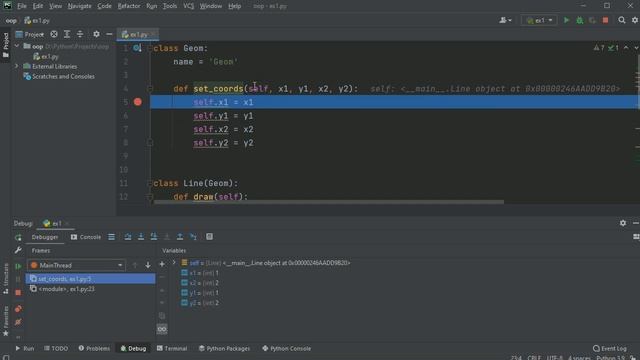Select opened file target icon in Project panel
This screenshot has height=360, width=640.
tap(54, 34)
